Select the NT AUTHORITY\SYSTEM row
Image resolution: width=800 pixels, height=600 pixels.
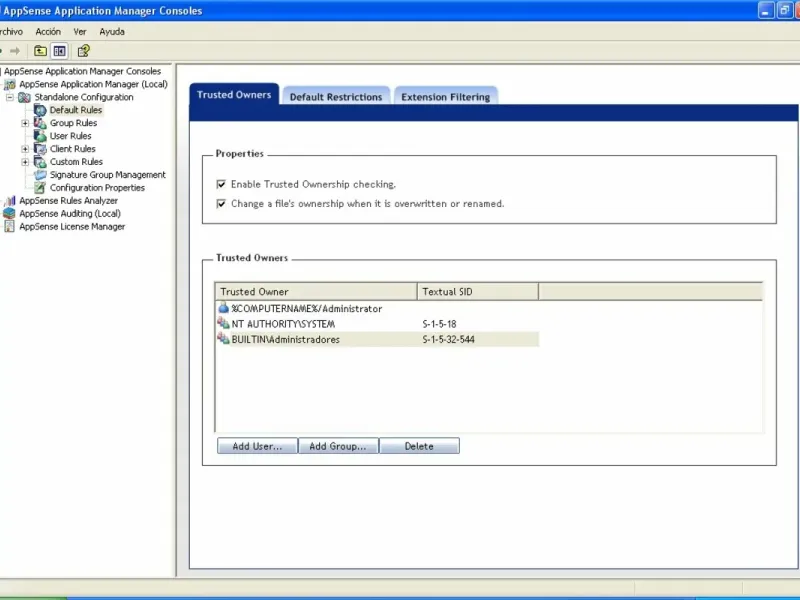[378, 323]
